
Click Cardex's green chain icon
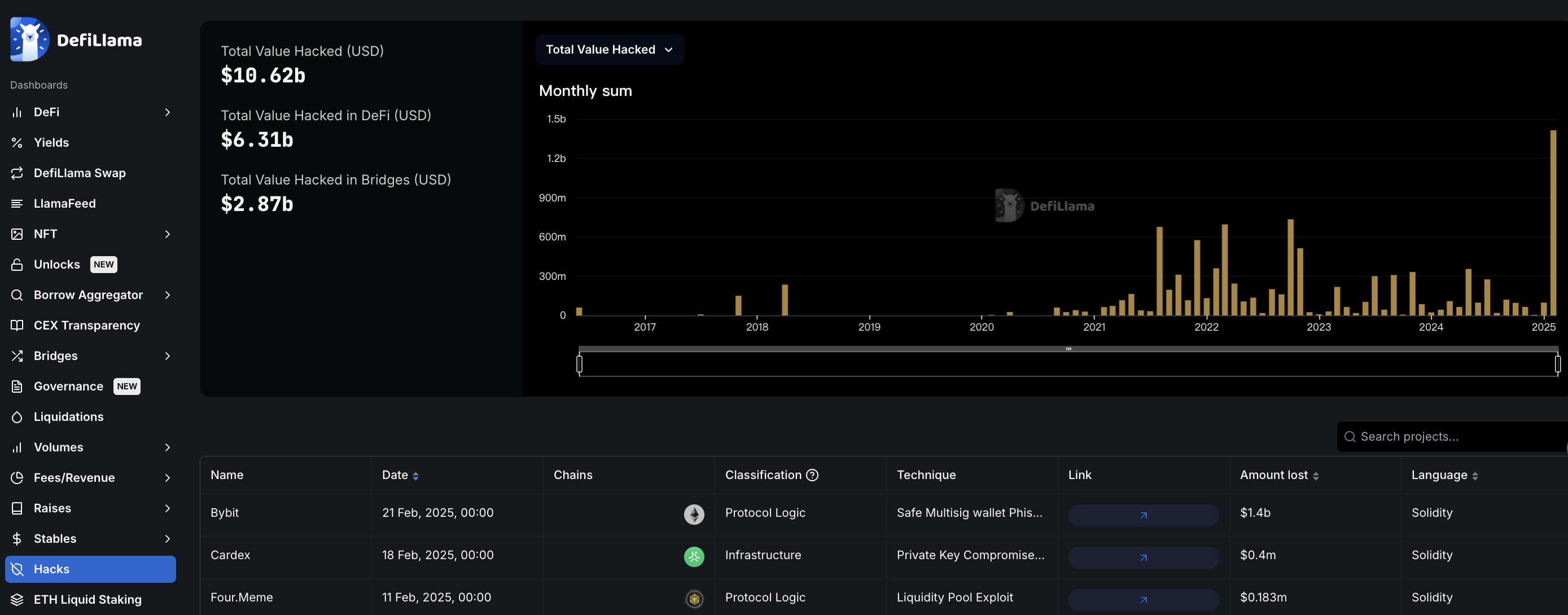[694, 556]
